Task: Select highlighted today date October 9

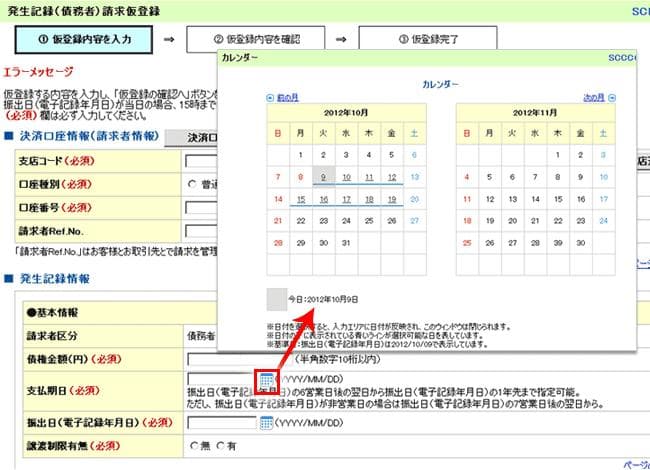Action: point(322,177)
